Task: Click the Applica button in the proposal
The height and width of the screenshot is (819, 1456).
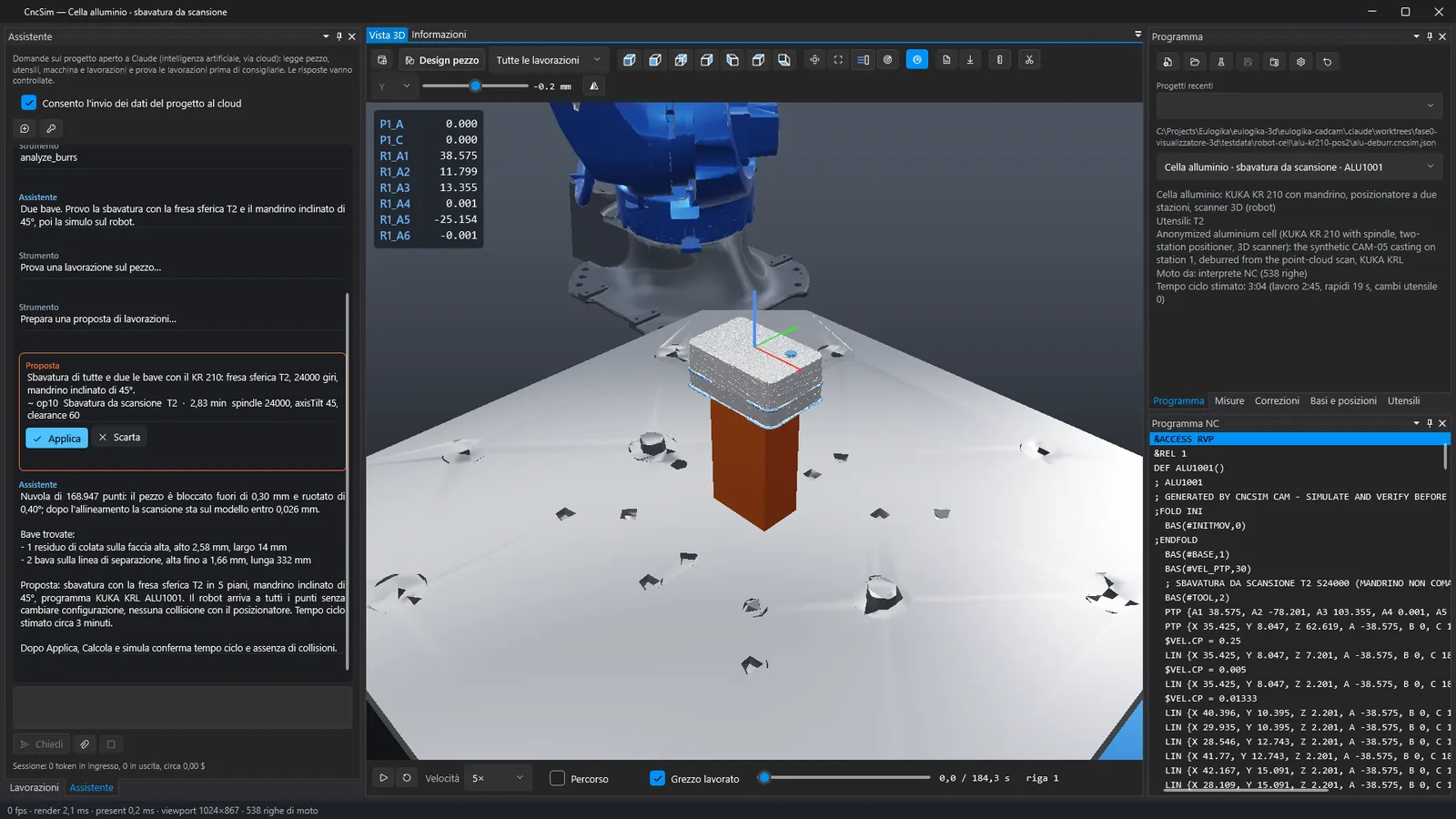Action: pyautogui.click(x=56, y=438)
